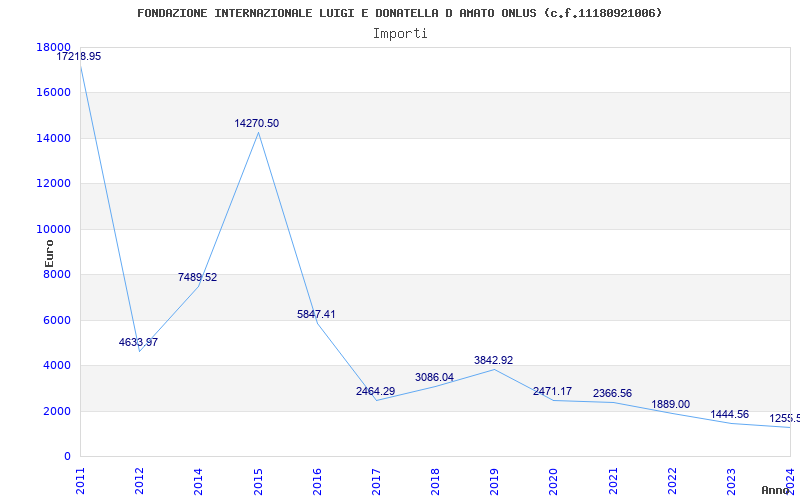This screenshot has height=500, width=800.
Task: Select the 1444.56 data label
Action: click(x=729, y=414)
